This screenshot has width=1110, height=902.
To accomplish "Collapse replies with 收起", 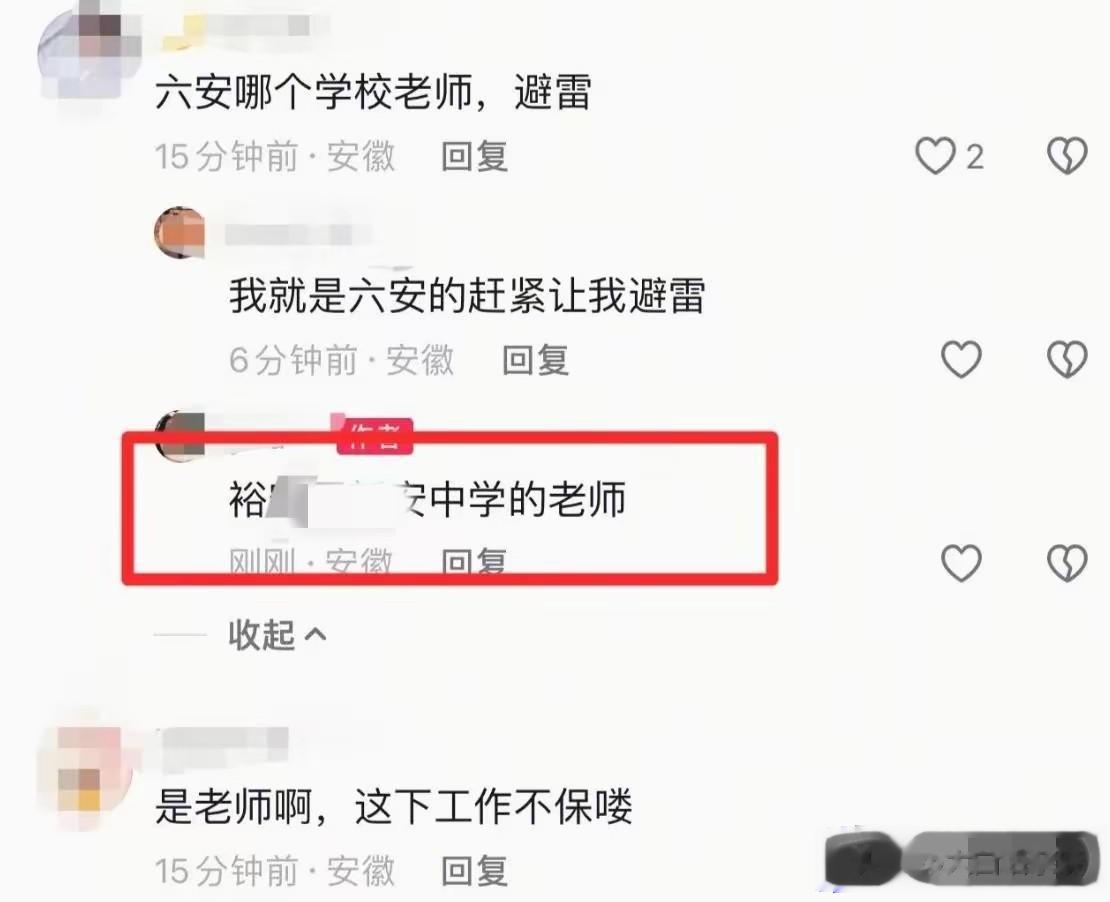I will click(261, 634).
